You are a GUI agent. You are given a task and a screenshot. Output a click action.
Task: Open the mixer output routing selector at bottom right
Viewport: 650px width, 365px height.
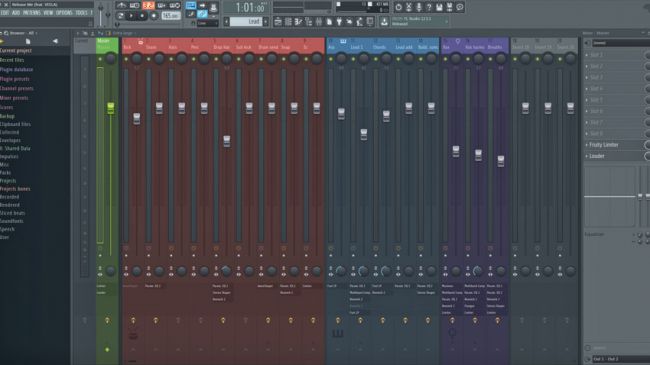pyautogui.click(x=620, y=359)
